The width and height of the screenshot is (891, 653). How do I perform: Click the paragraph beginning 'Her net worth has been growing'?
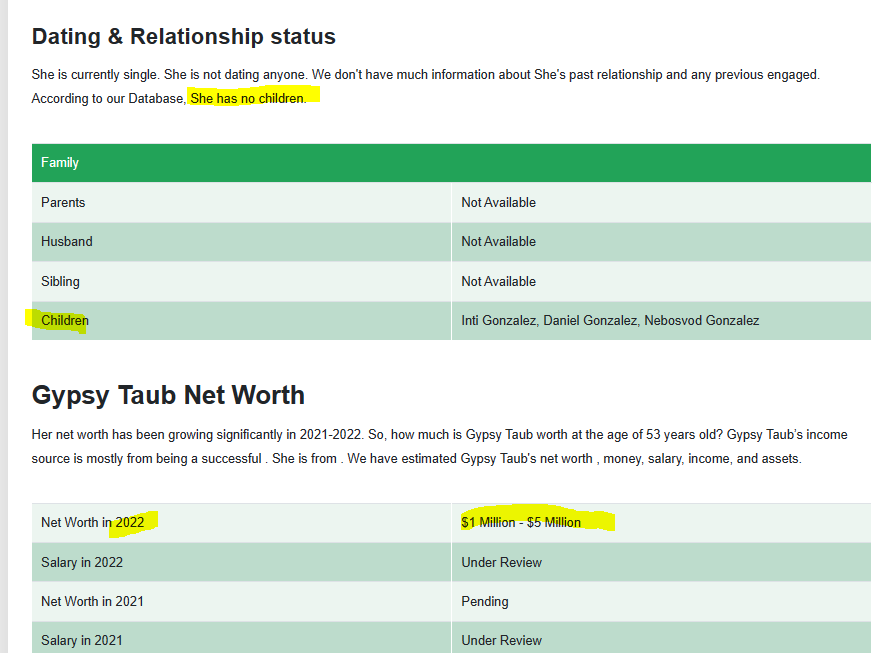(x=439, y=447)
